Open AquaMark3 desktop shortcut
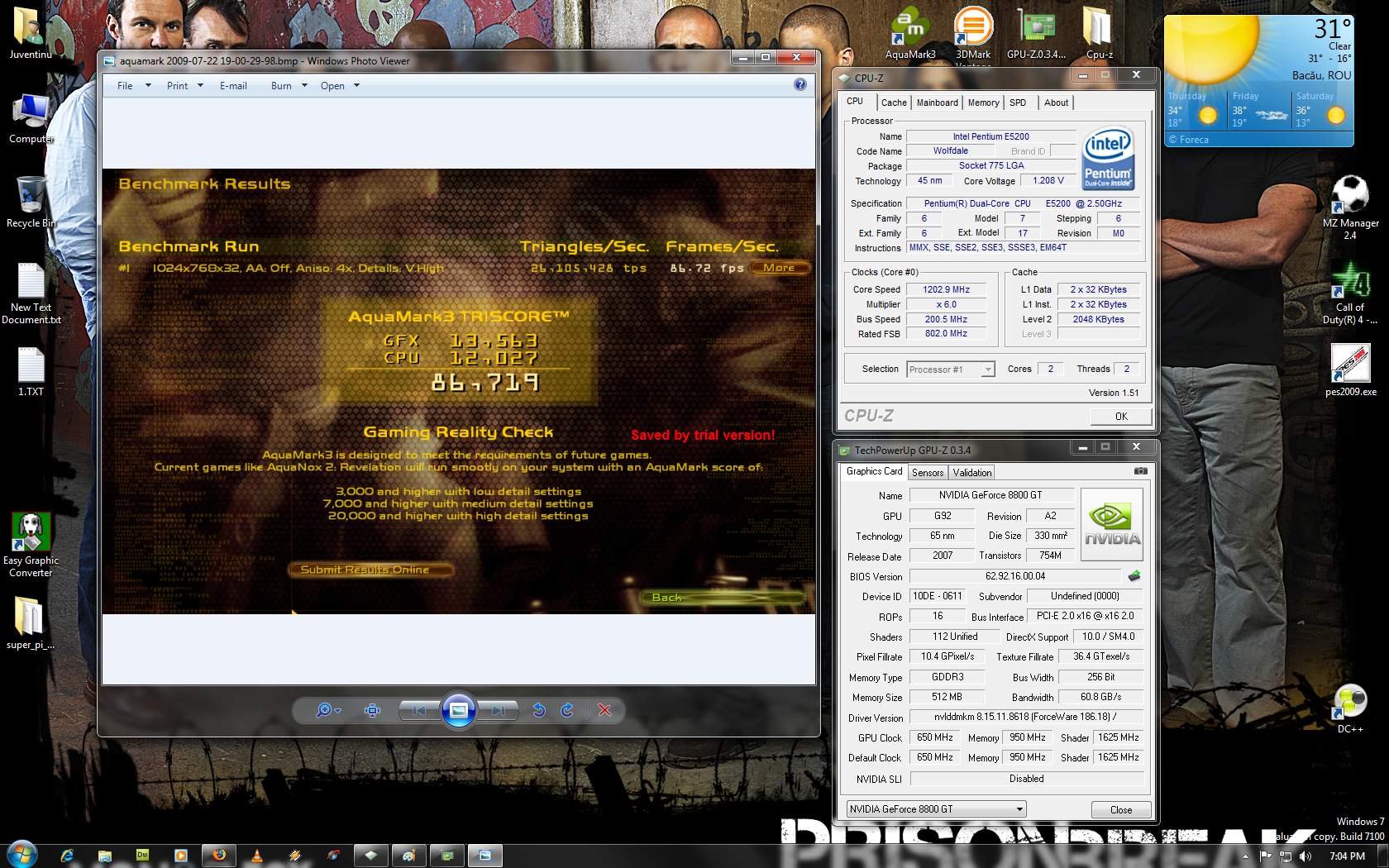1389x868 pixels. [x=910, y=35]
